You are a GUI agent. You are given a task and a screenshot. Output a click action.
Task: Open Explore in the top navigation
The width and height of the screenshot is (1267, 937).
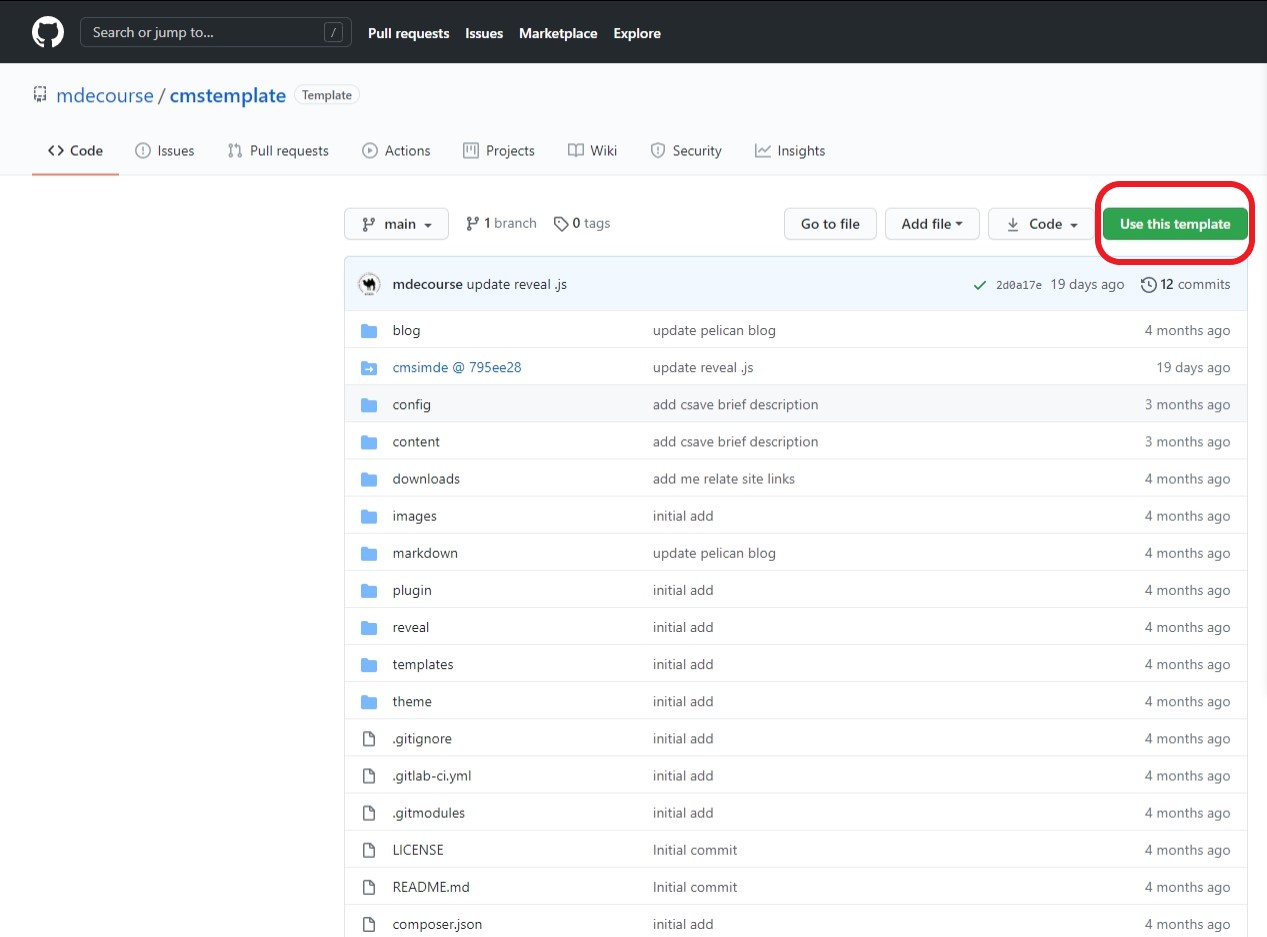637,33
